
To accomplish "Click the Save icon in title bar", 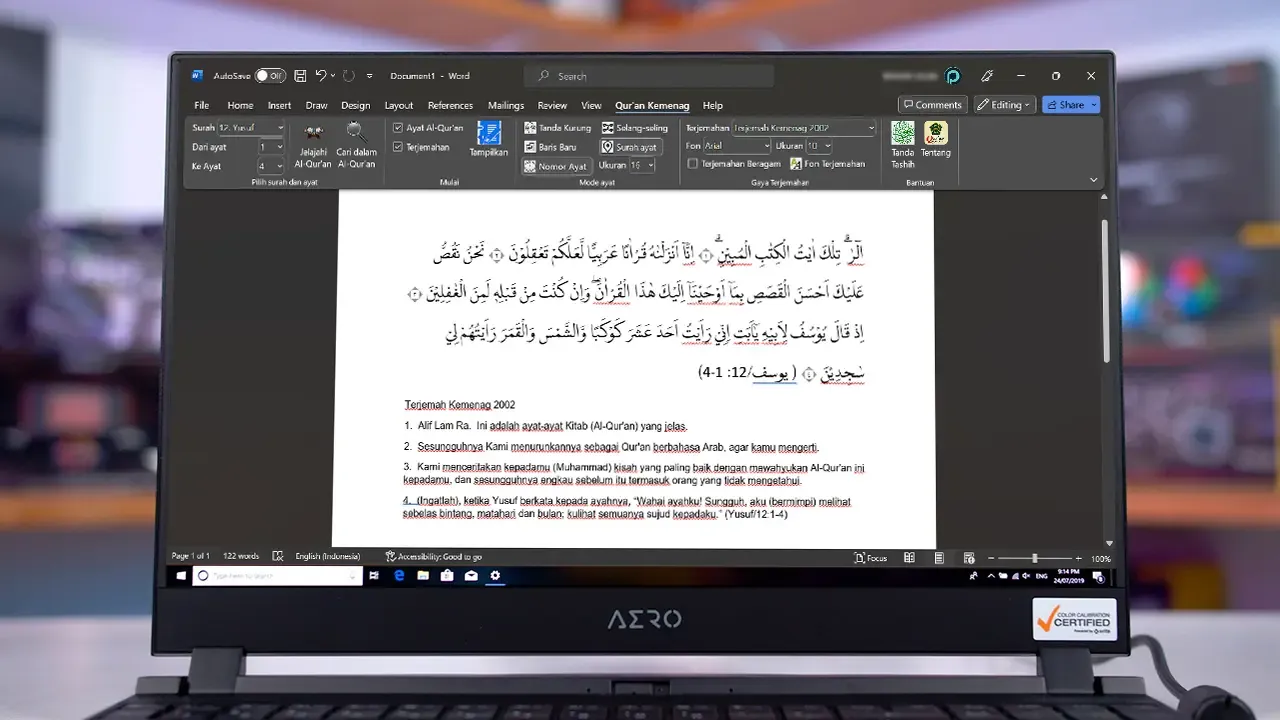I will click(x=300, y=76).
